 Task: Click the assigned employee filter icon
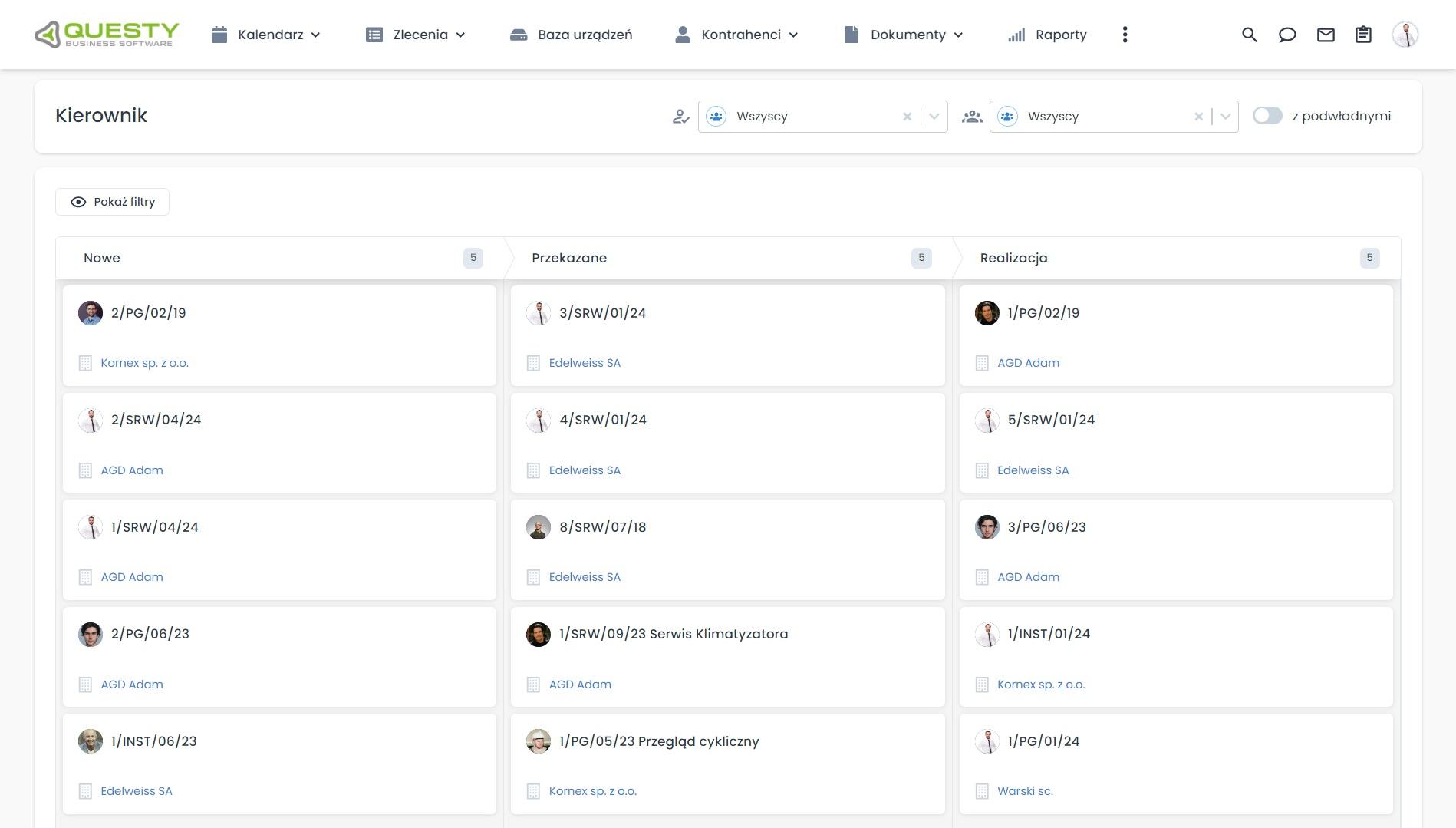click(x=680, y=117)
